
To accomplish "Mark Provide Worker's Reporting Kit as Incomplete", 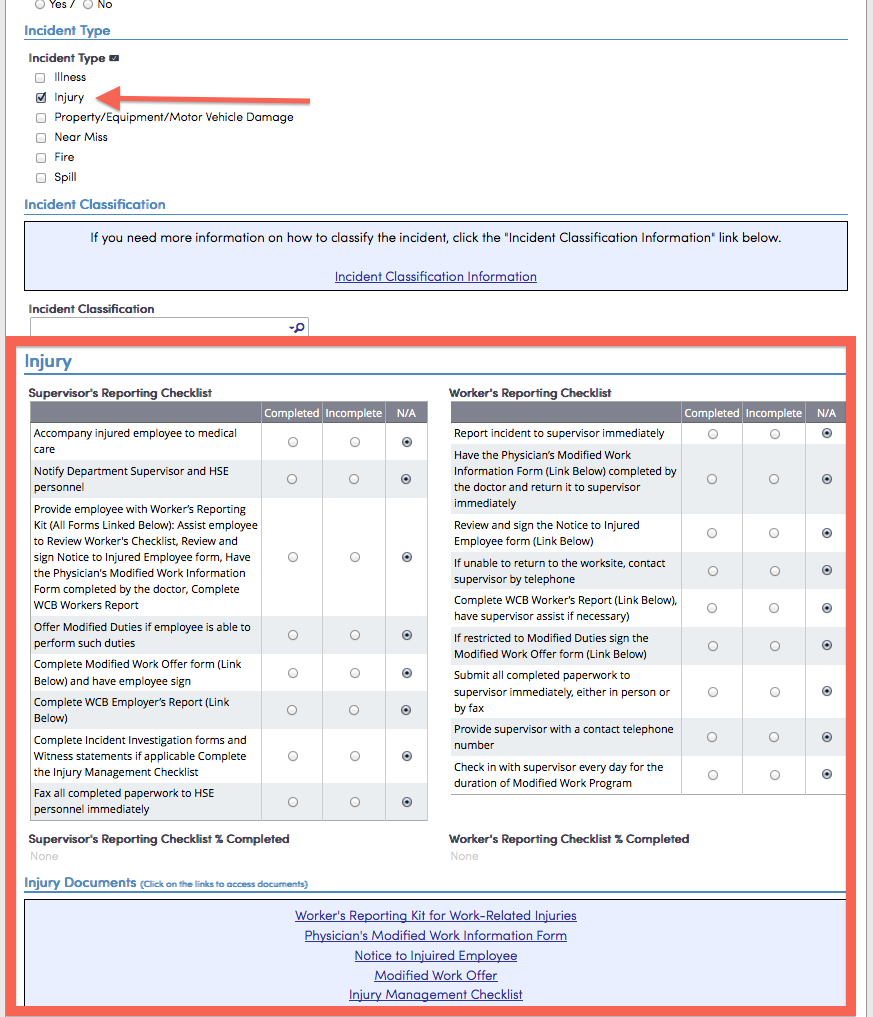I will (355, 557).
